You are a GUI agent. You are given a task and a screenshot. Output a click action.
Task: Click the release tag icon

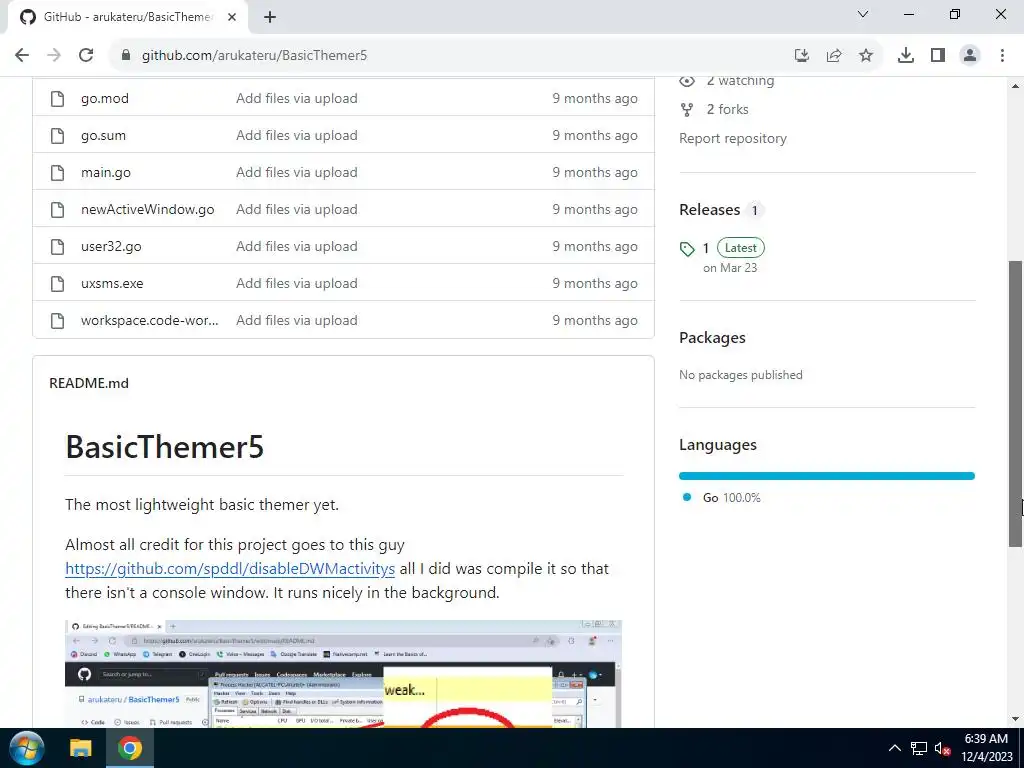(686, 249)
